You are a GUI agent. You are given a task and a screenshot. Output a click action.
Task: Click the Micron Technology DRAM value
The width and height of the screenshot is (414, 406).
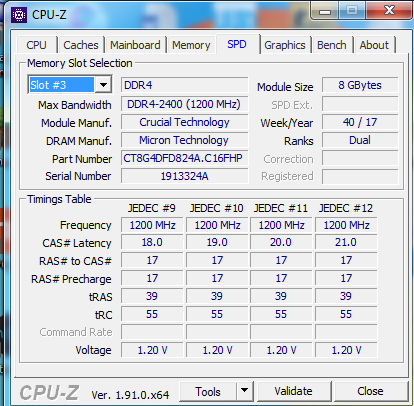[x=185, y=140]
